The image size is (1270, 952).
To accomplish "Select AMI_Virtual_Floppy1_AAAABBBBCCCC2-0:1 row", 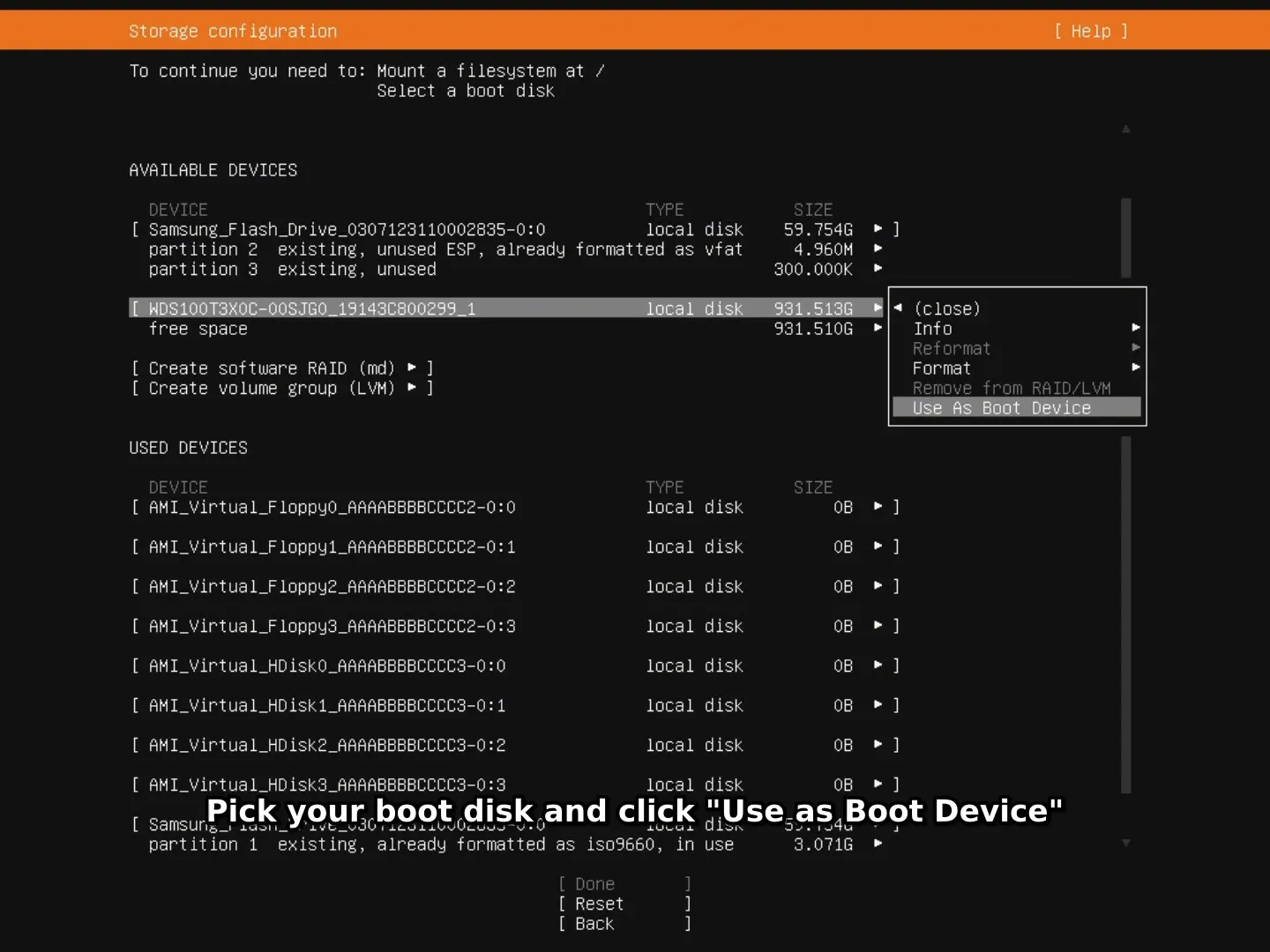I will (515, 547).
